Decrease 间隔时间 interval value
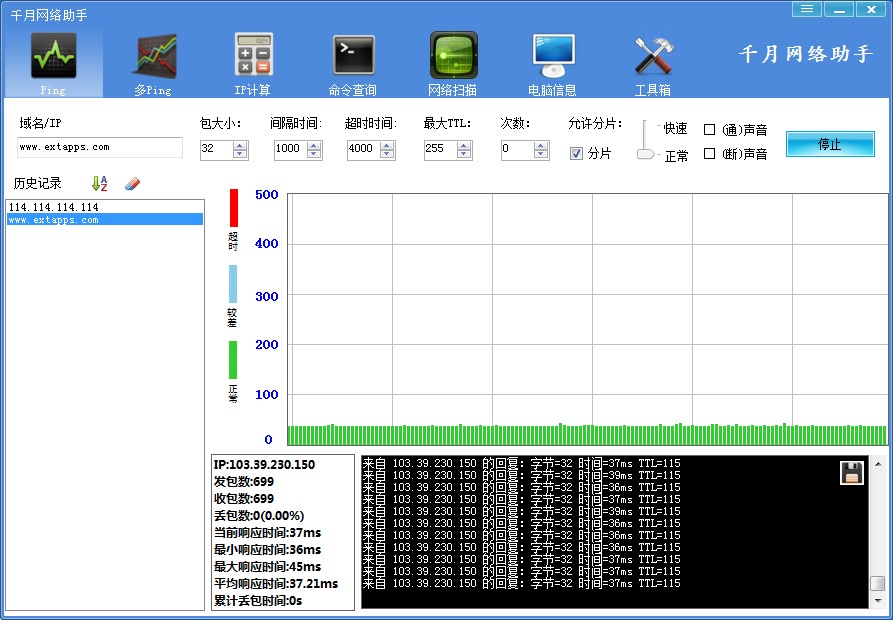This screenshot has height=620, width=893. tap(314, 154)
